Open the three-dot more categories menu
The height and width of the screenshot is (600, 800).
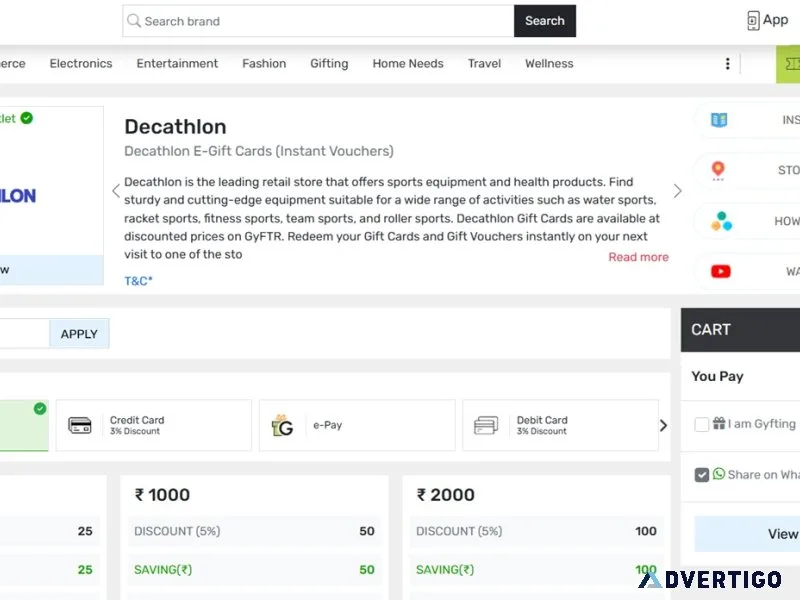coord(728,64)
